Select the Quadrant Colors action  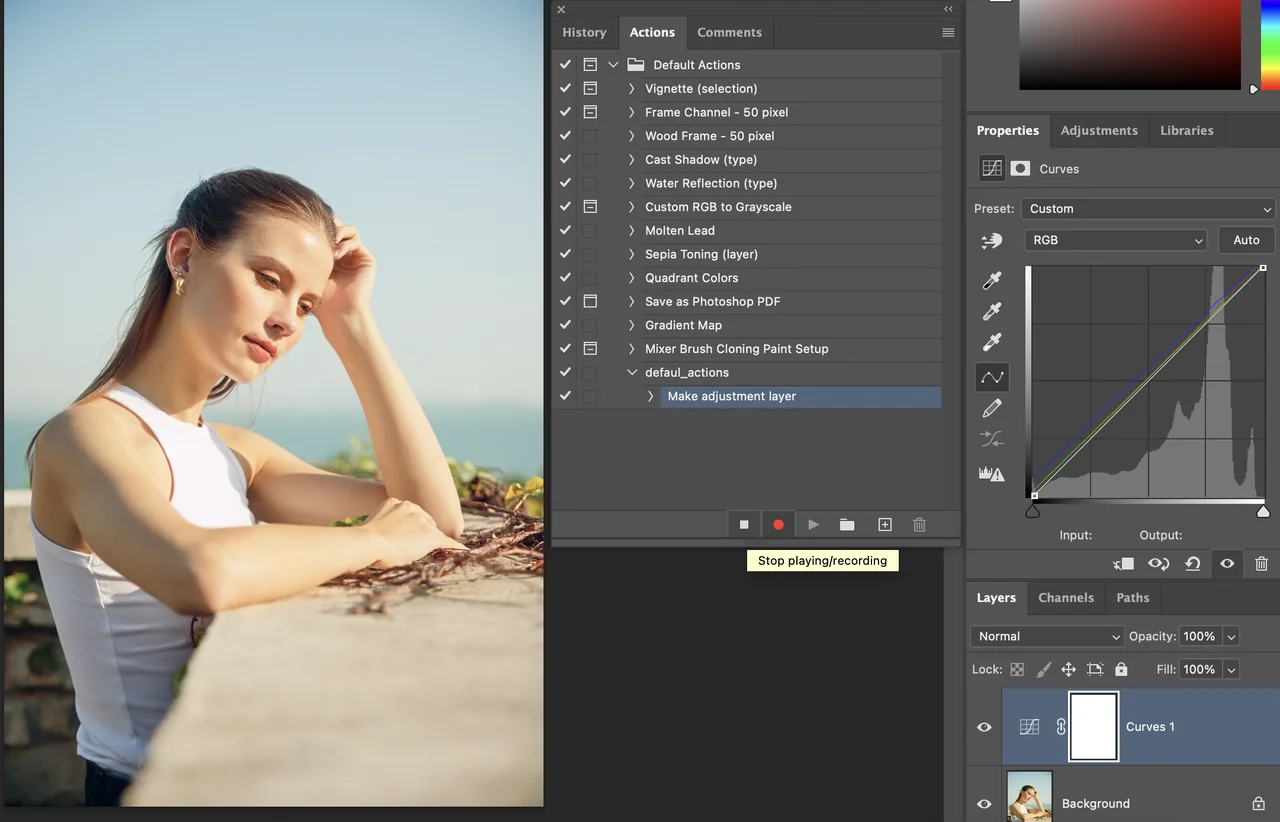point(692,278)
